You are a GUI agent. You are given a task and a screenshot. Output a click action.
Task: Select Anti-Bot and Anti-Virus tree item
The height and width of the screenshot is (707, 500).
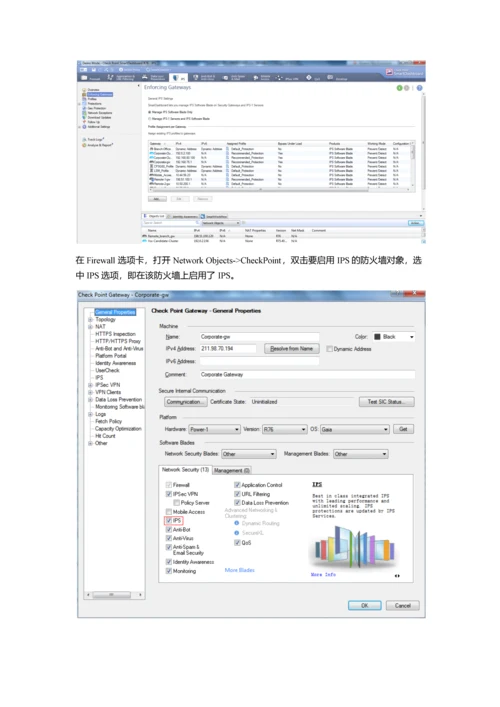[119, 349]
